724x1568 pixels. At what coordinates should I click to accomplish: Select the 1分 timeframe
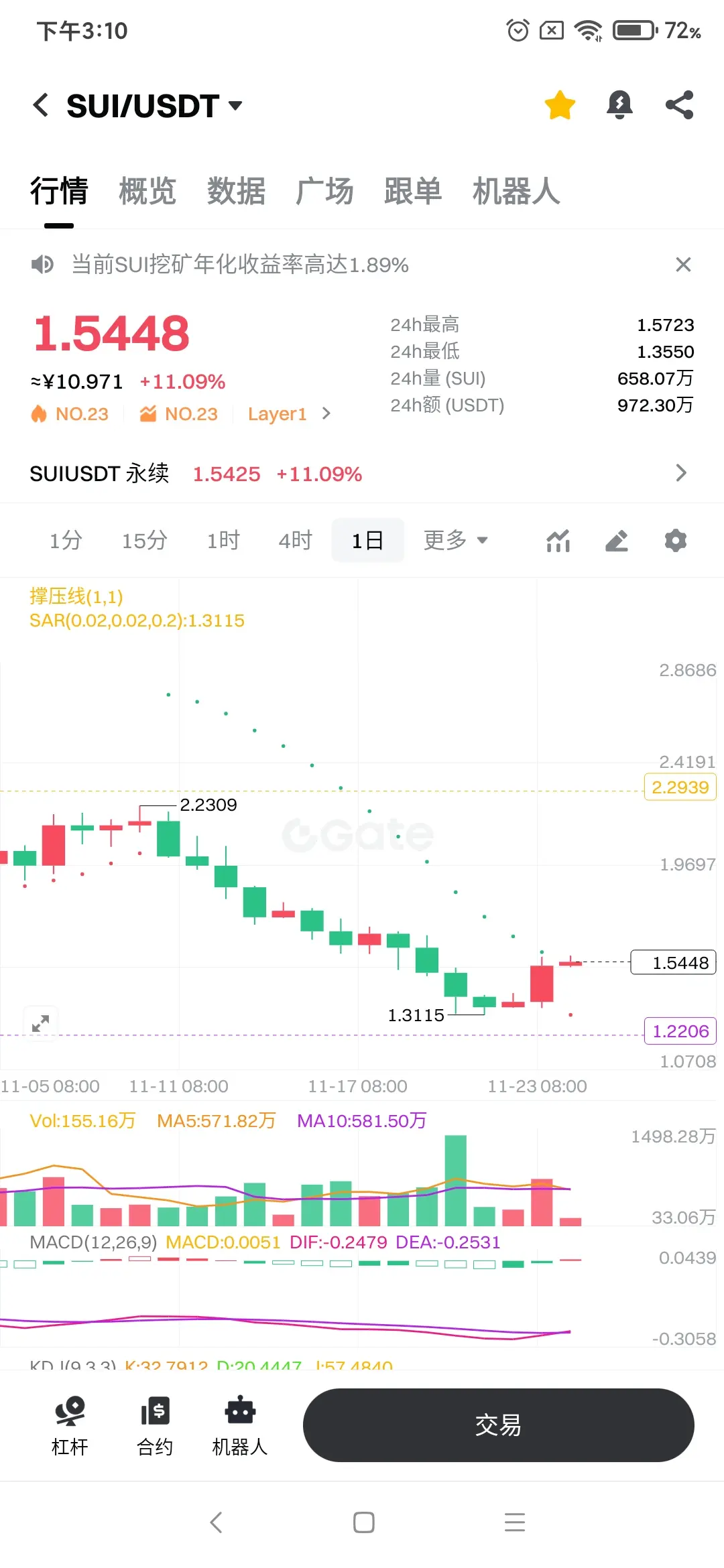66,540
